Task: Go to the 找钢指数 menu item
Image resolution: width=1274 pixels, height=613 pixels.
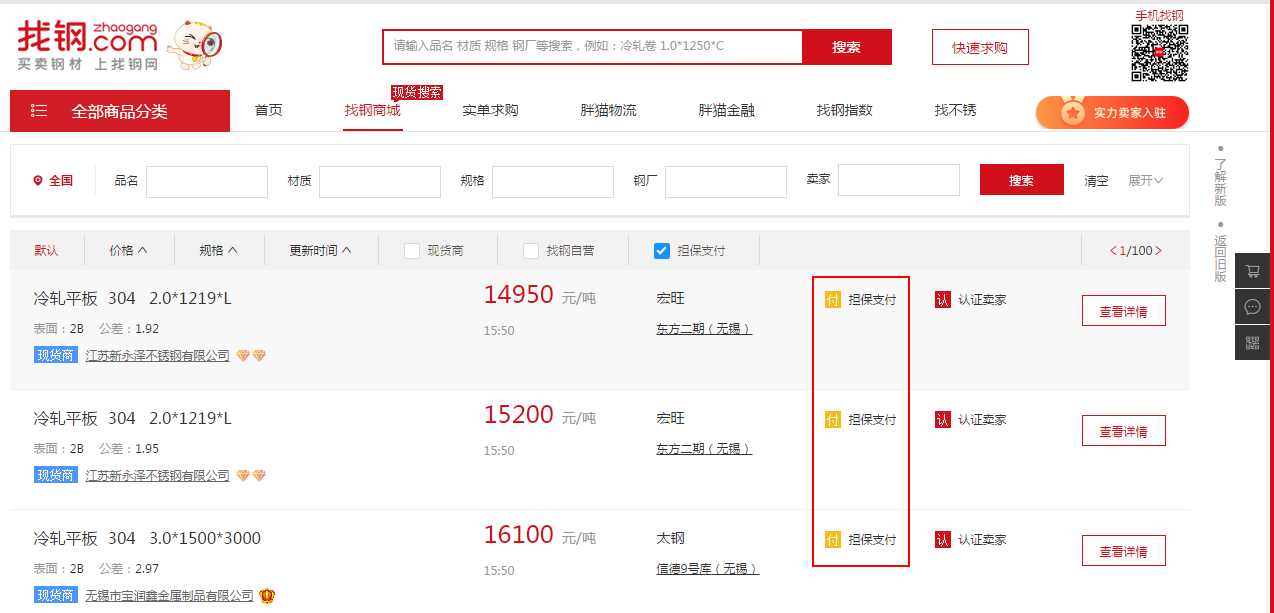Action: tap(844, 110)
